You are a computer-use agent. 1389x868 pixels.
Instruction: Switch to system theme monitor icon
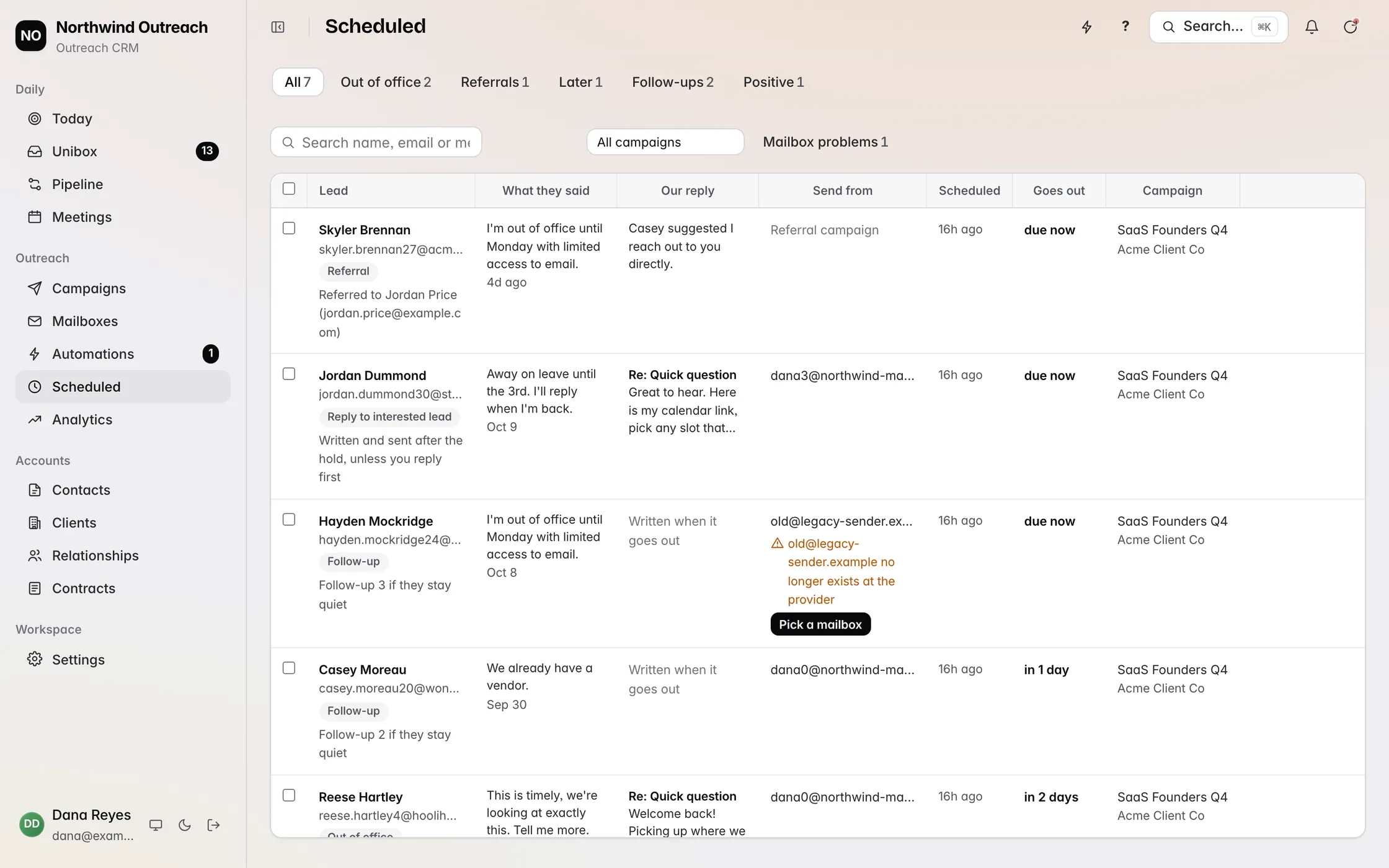tap(156, 825)
